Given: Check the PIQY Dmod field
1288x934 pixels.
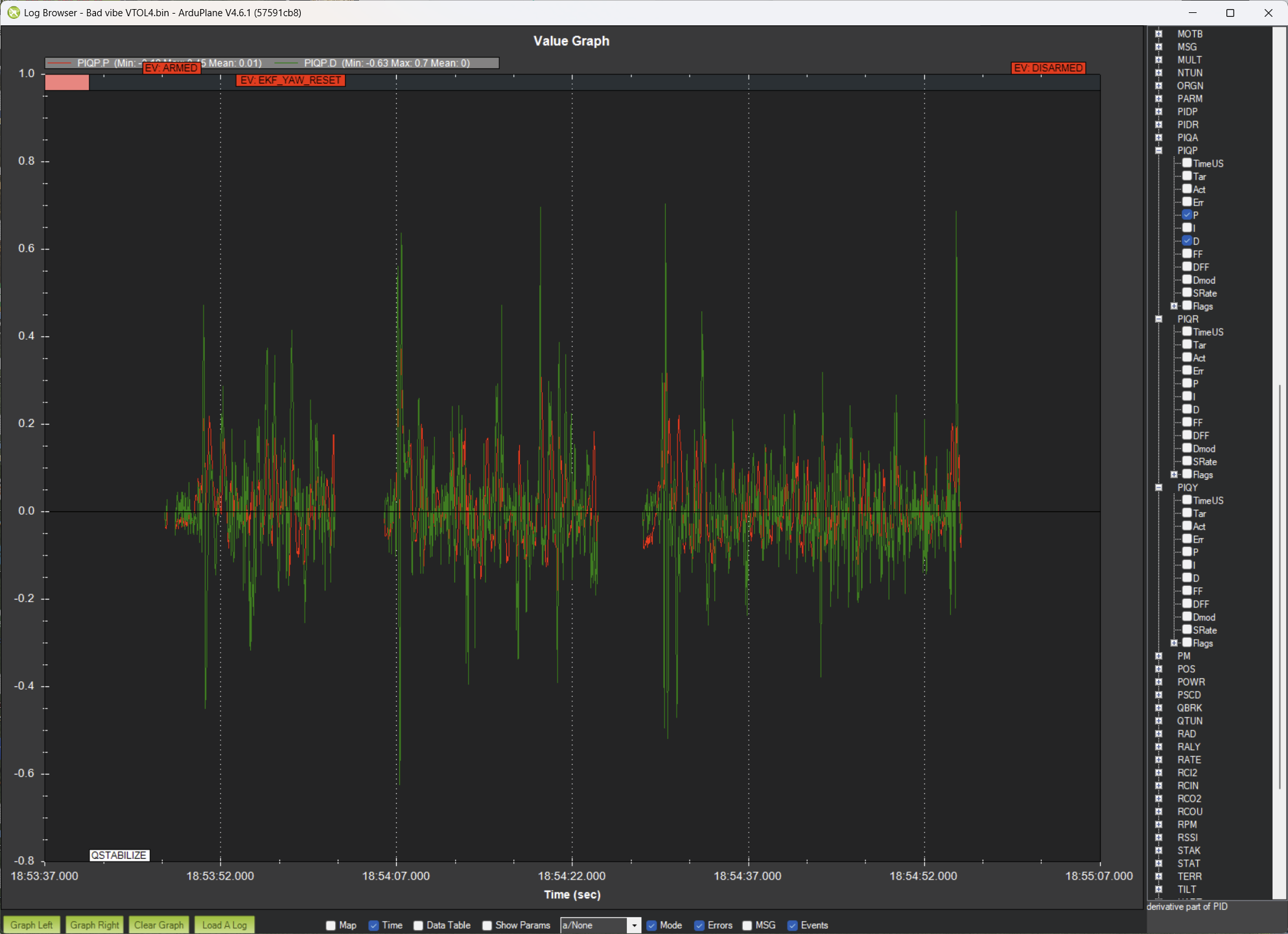Looking at the screenshot, I should 1187,617.
